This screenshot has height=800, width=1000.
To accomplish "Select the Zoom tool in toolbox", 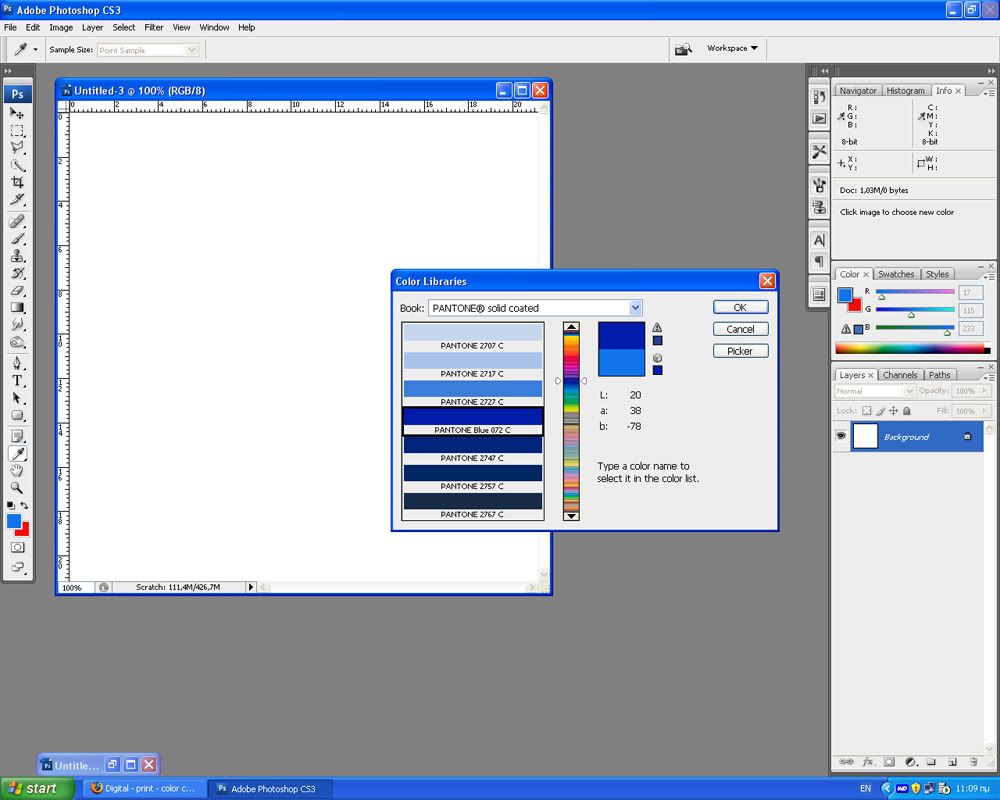I will pos(17,488).
